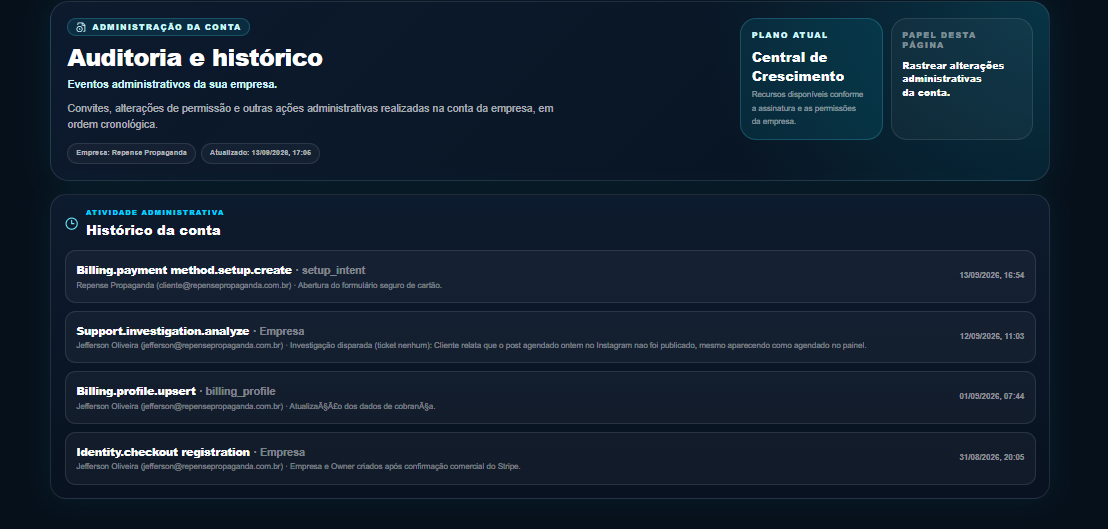This screenshot has height=529, width=1108.
Task: Click the 'Central de Crescimento' plan title
Action: coord(798,66)
